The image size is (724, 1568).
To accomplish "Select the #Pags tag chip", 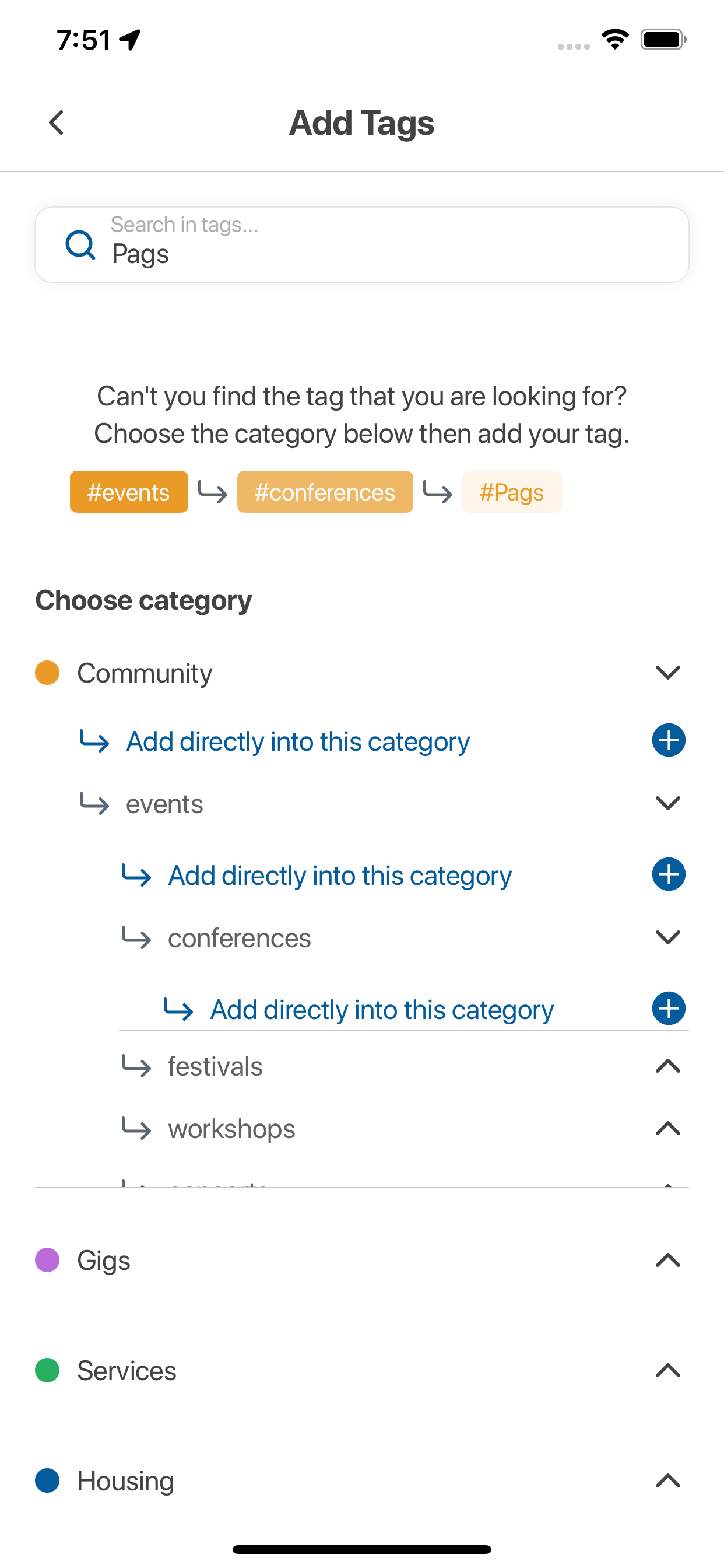I will [x=512, y=492].
